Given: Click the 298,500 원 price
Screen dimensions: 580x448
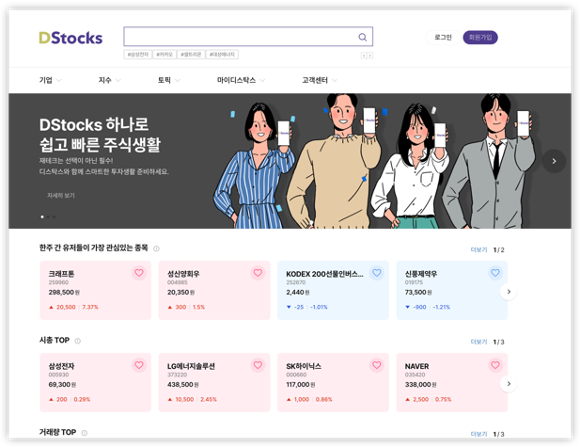Looking at the screenshot, I should (x=64, y=293).
